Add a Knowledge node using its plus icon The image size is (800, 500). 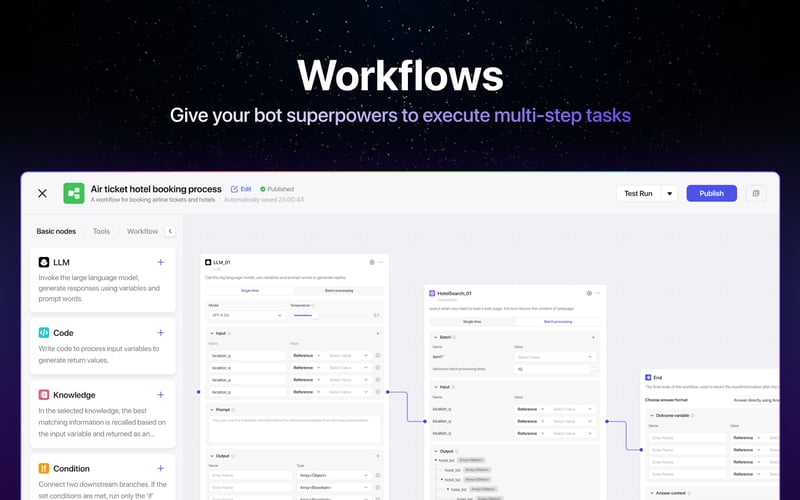pyautogui.click(x=161, y=395)
